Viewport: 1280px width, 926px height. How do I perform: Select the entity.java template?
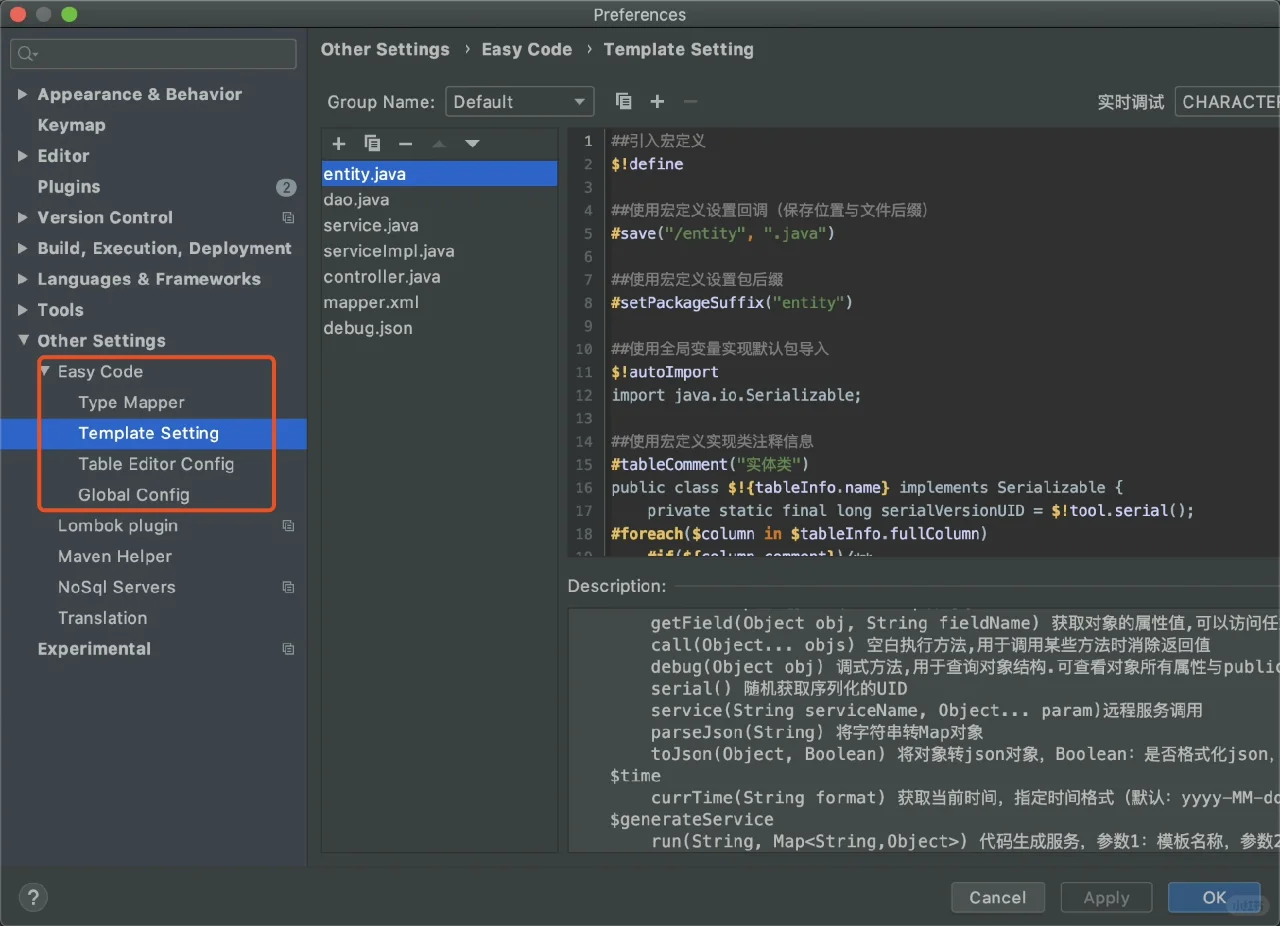(439, 174)
